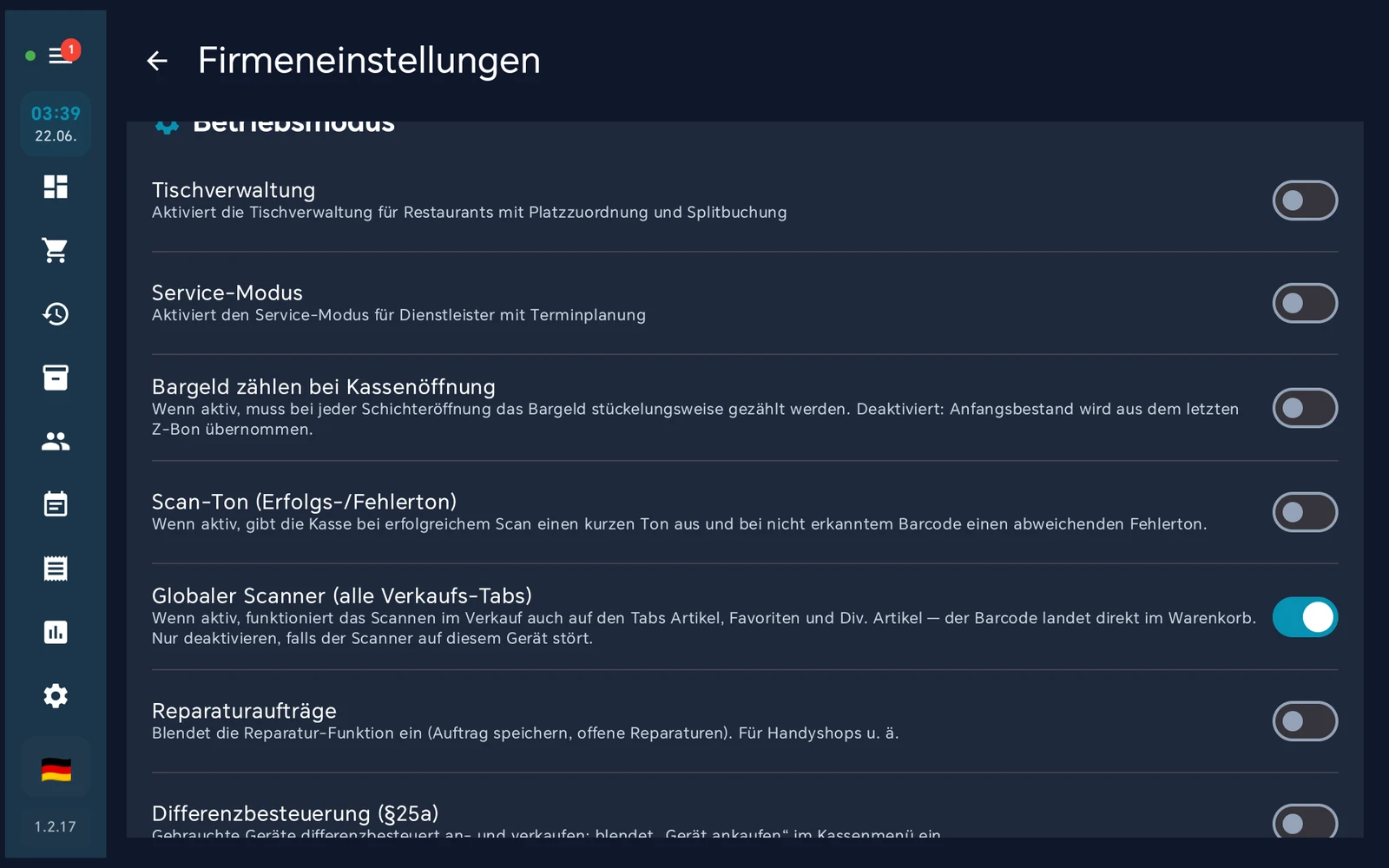The height and width of the screenshot is (868, 1389).
Task: Open the dashboard grid icon in sidebar
Action: (x=56, y=187)
